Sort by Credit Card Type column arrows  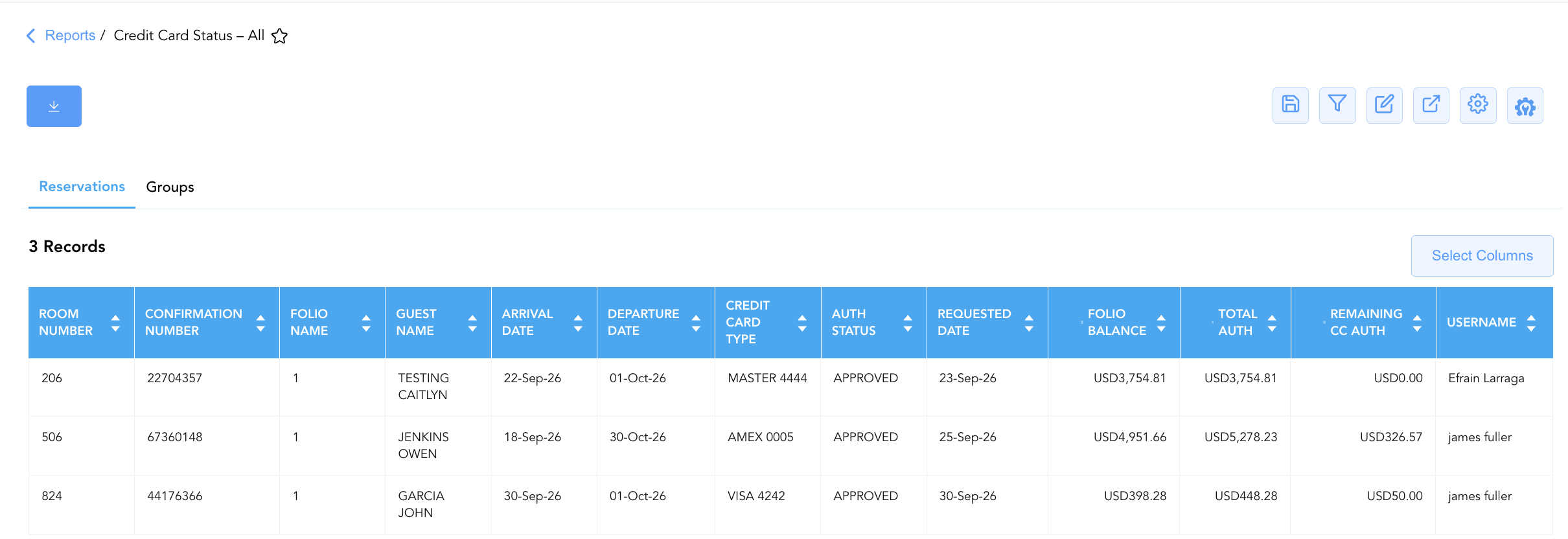pos(802,323)
